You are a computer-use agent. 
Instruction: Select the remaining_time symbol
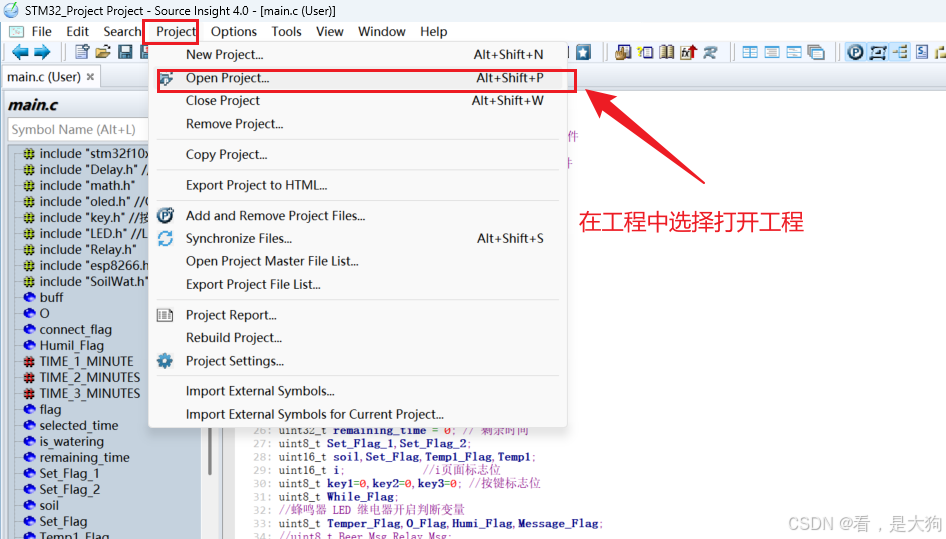76,457
